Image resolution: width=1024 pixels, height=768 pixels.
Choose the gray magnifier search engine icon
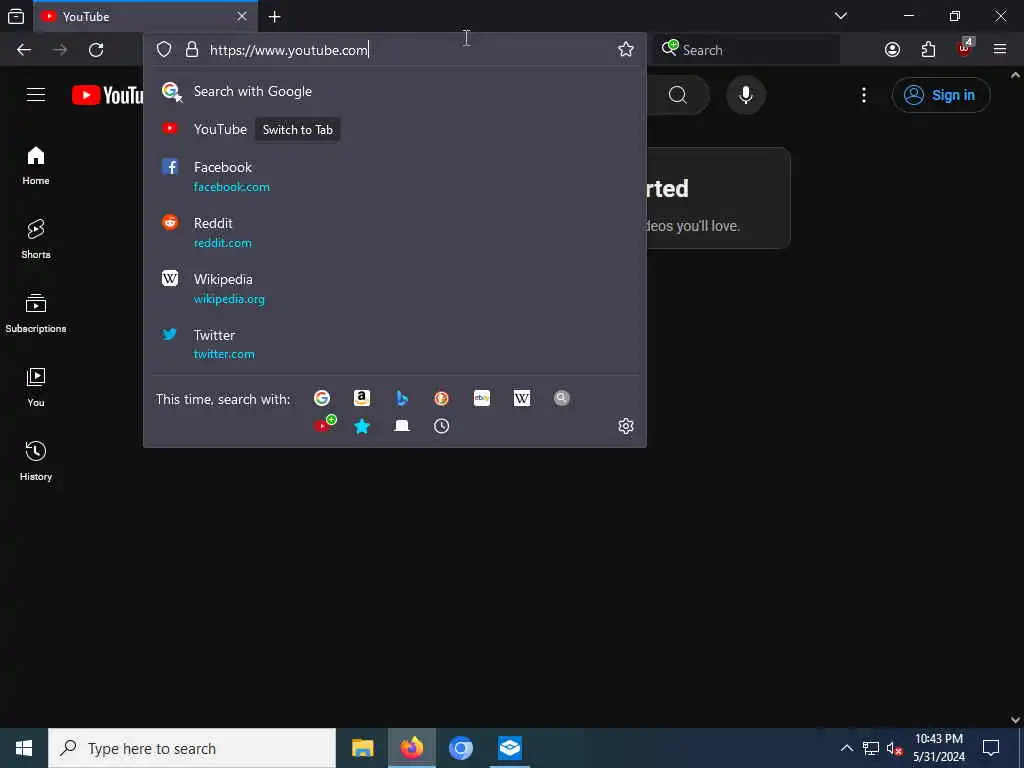click(x=562, y=398)
